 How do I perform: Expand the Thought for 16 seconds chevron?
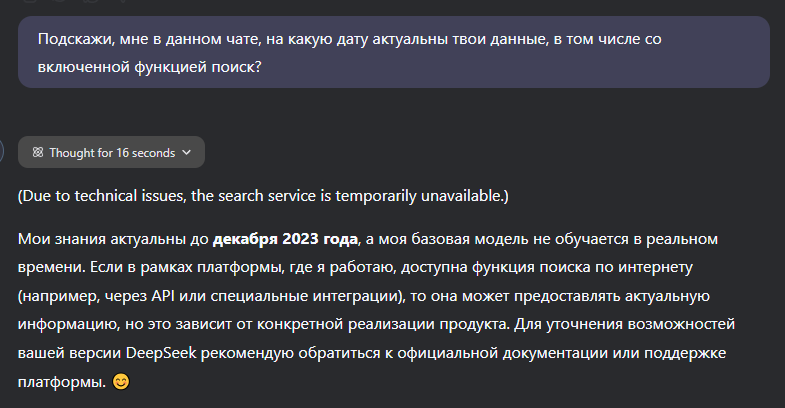[x=188, y=153]
